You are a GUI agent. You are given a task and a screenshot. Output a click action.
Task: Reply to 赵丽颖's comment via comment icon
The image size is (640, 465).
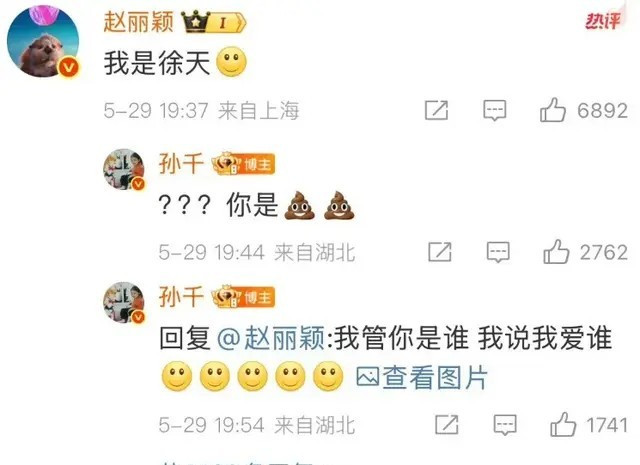pos(495,110)
